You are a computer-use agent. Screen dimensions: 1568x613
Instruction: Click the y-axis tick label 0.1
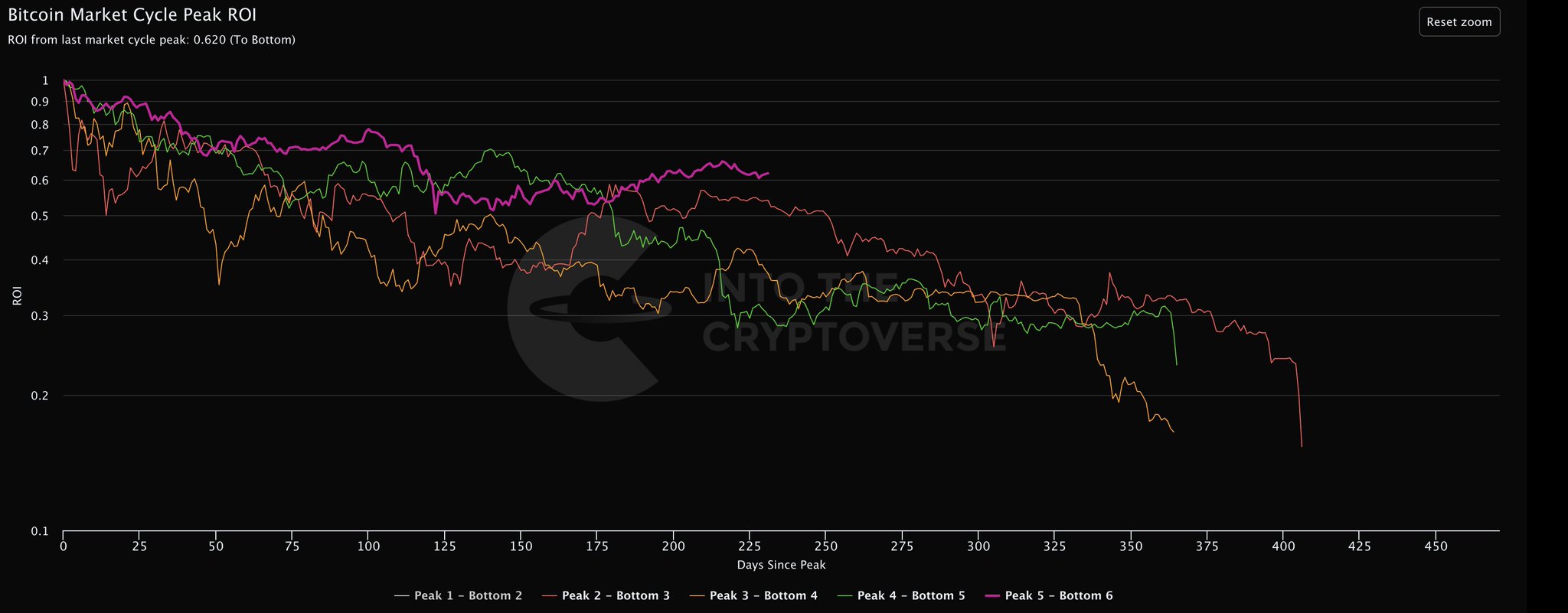(40, 531)
